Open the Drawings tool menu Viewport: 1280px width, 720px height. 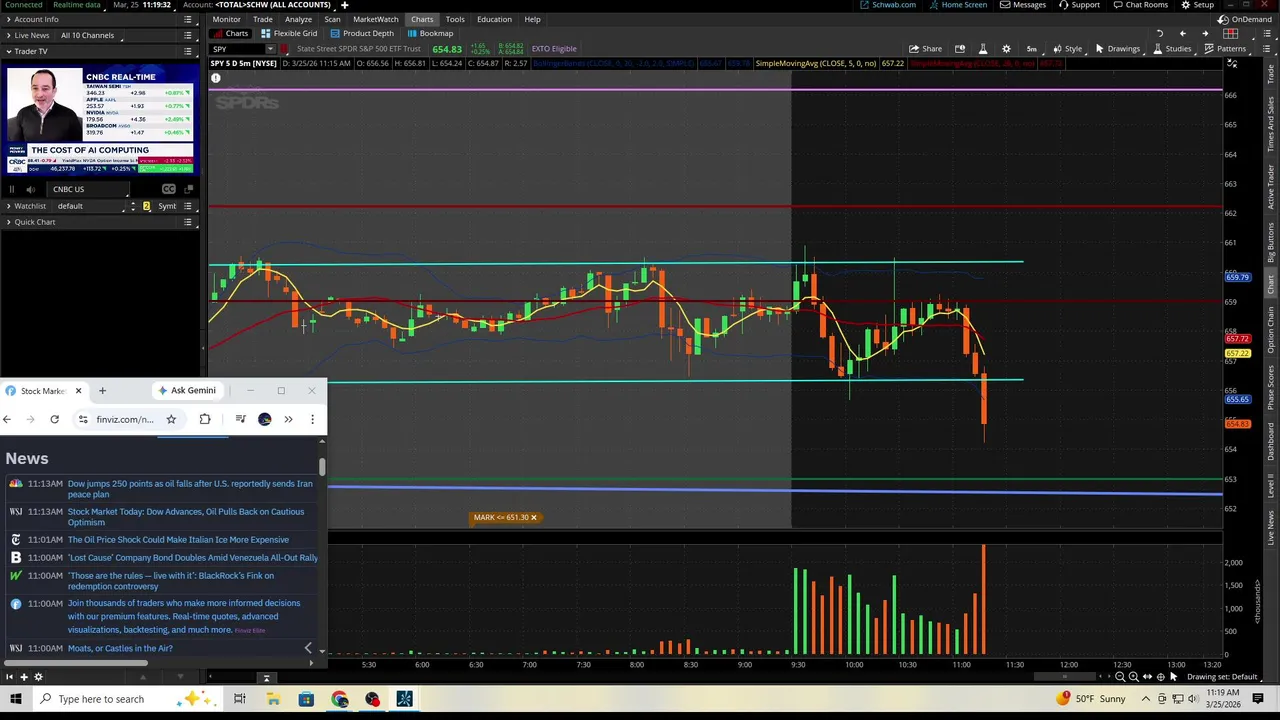(1117, 49)
